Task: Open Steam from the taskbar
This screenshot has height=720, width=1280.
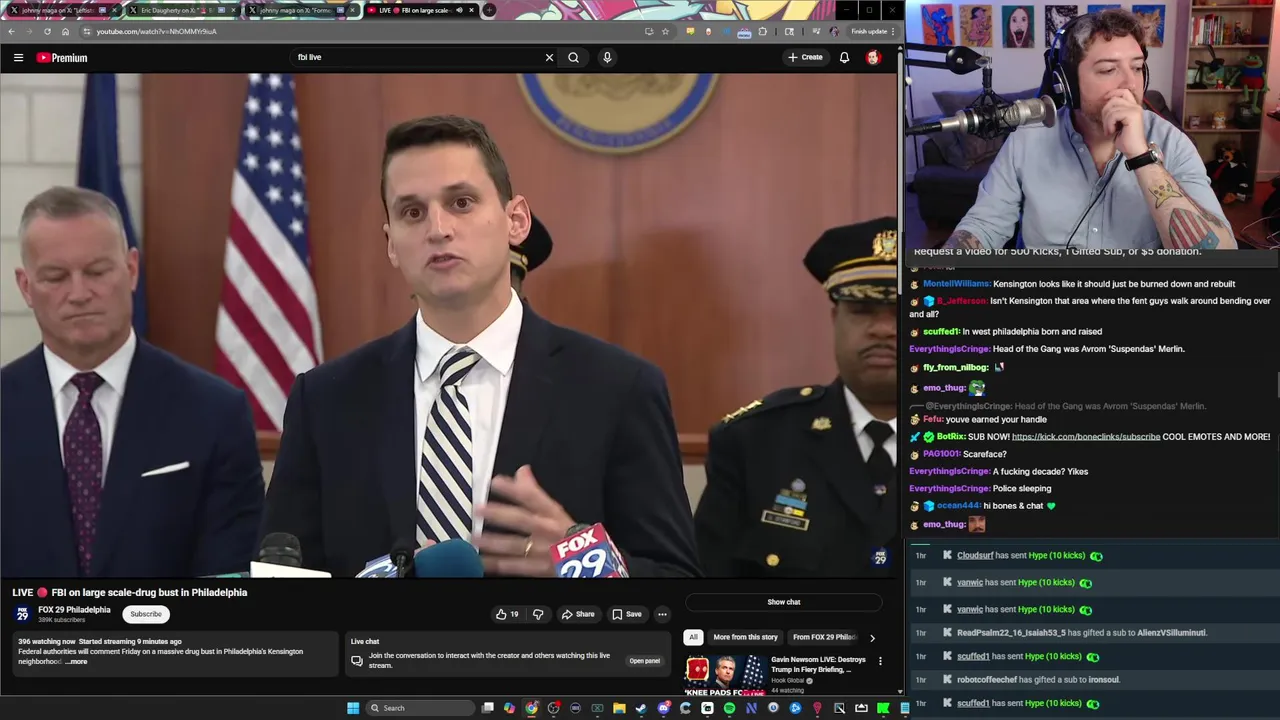Action: pyautogui.click(x=640, y=708)
